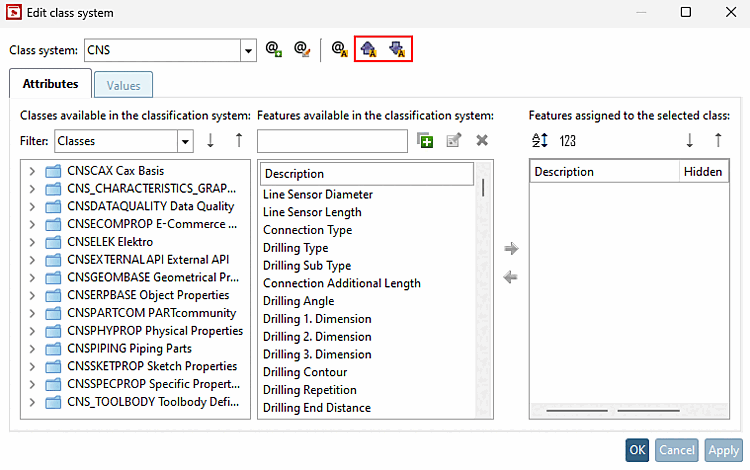Remove assigned feature with left arrow

coord(511,277)
